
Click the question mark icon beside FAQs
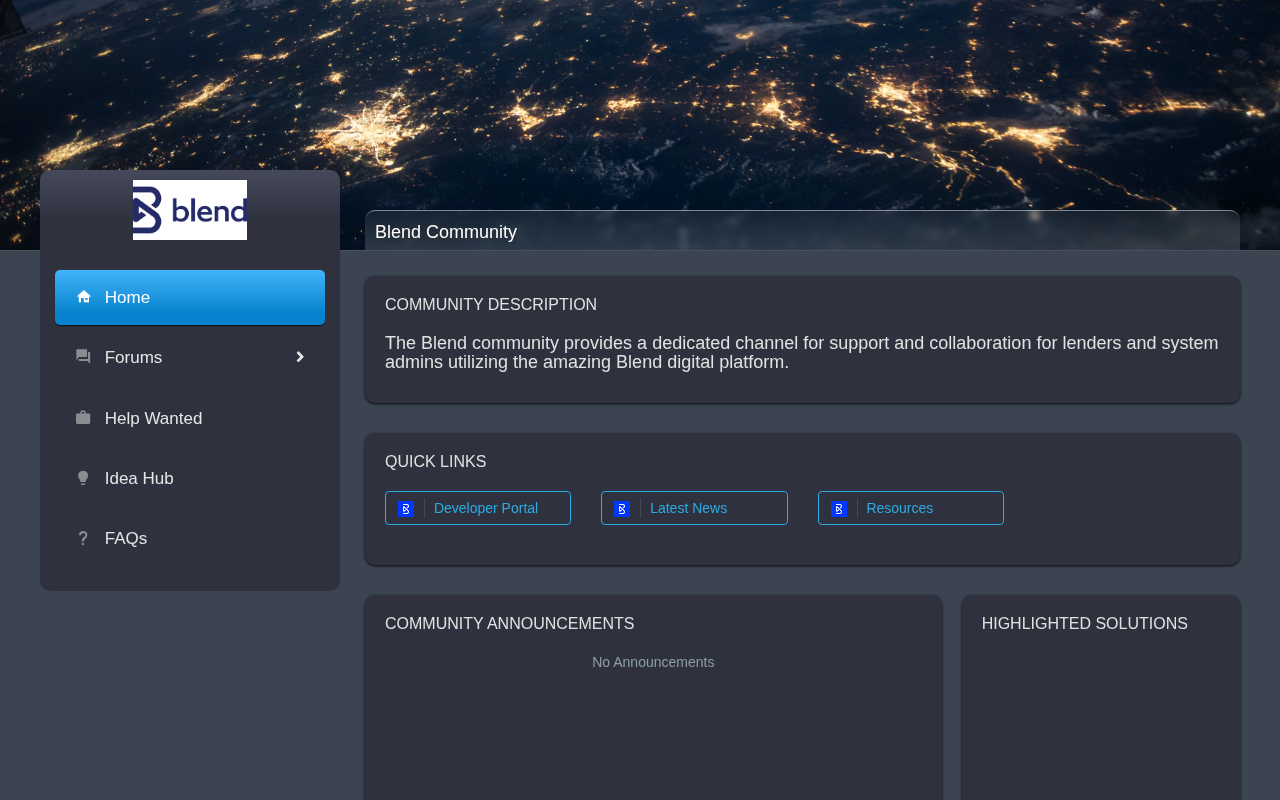click(x=83, y=538)
